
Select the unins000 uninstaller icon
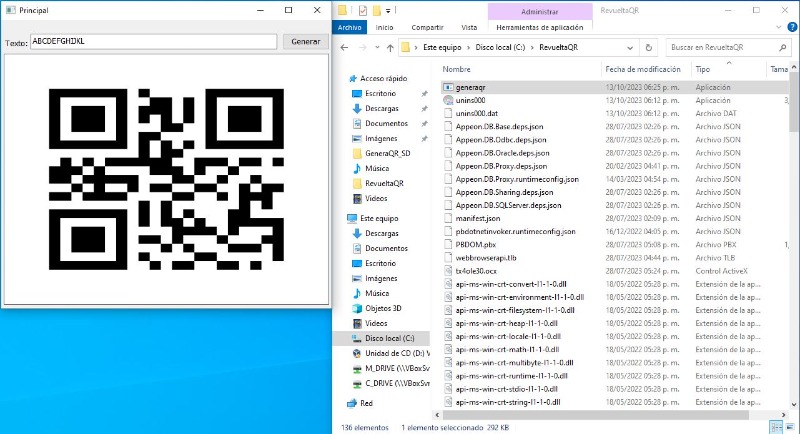tap(447, 101)
